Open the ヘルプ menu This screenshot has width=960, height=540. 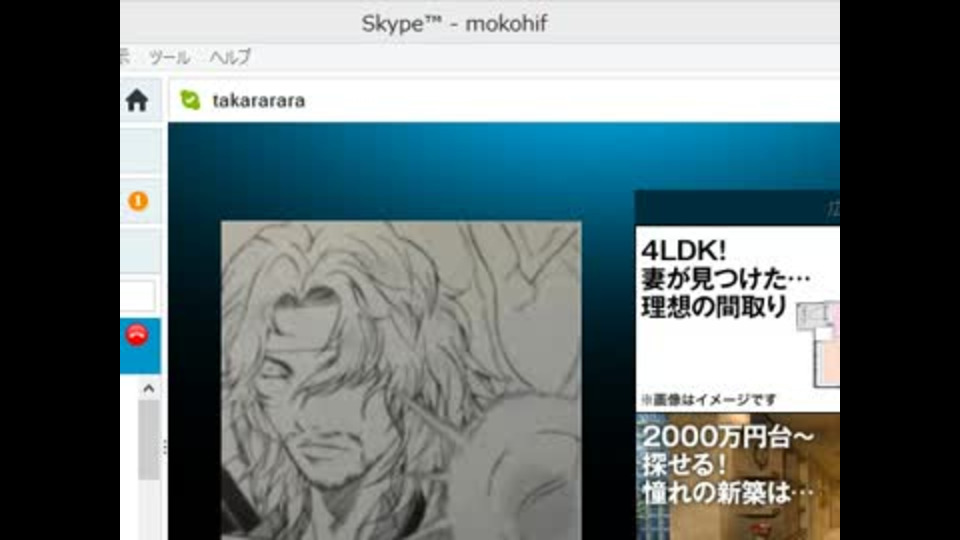click(230, 58)
